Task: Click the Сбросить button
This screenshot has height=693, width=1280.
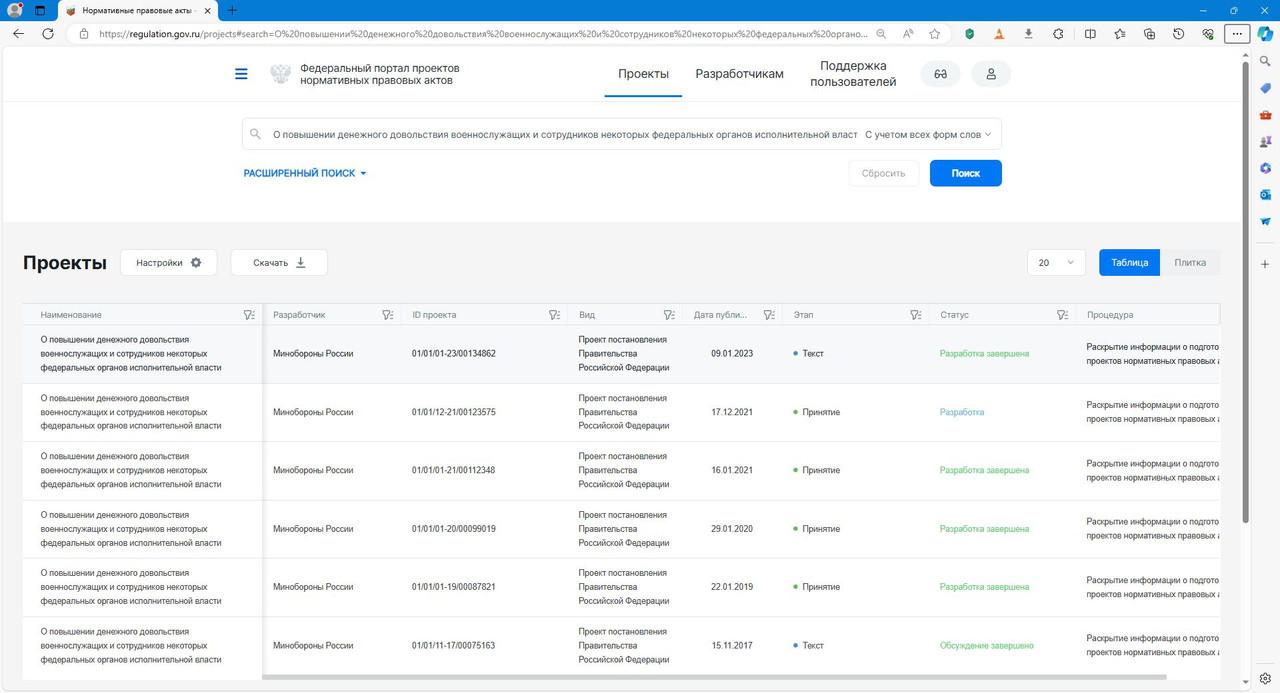Action: point(884,173)
